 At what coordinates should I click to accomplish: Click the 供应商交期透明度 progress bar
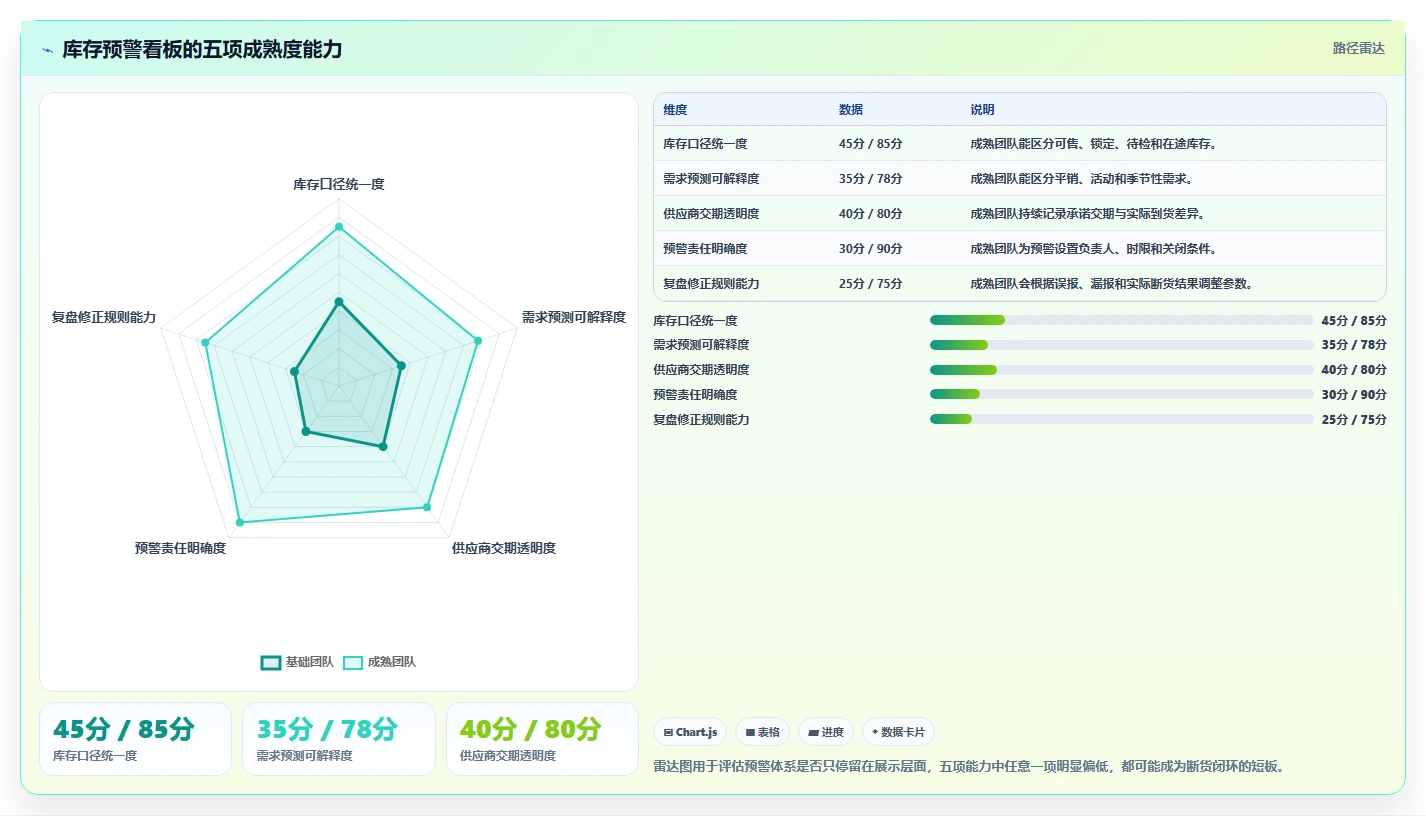1121,370
